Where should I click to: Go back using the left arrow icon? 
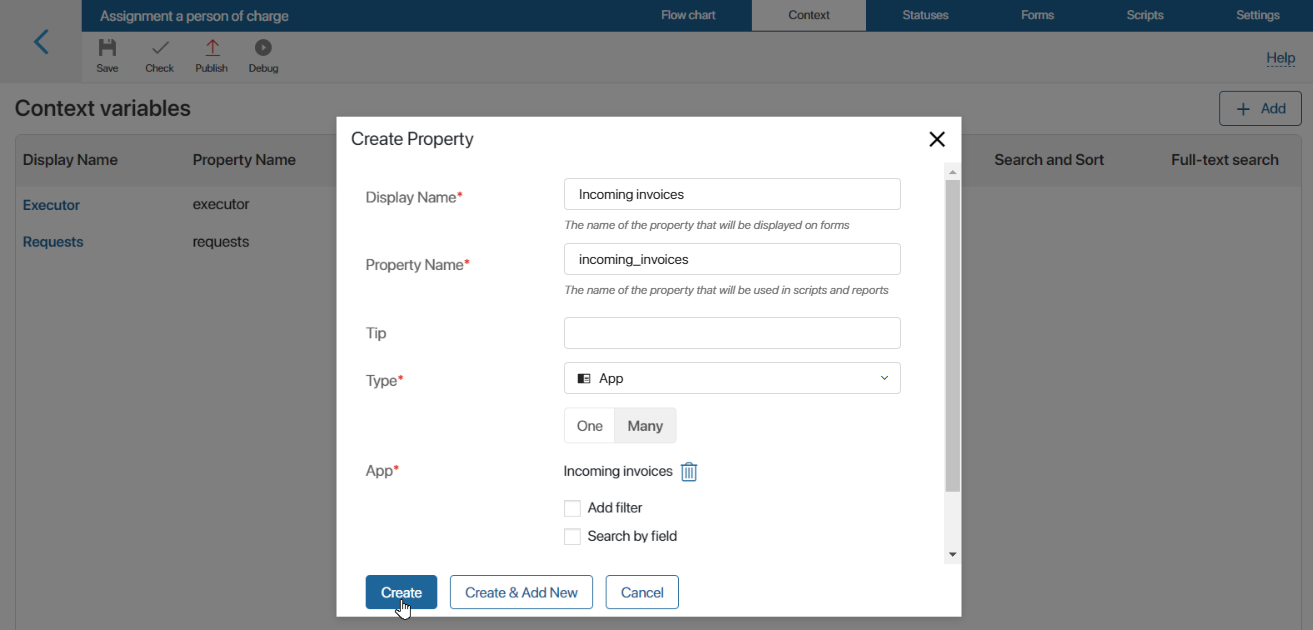pyautogui.click(x=41, y=42)
